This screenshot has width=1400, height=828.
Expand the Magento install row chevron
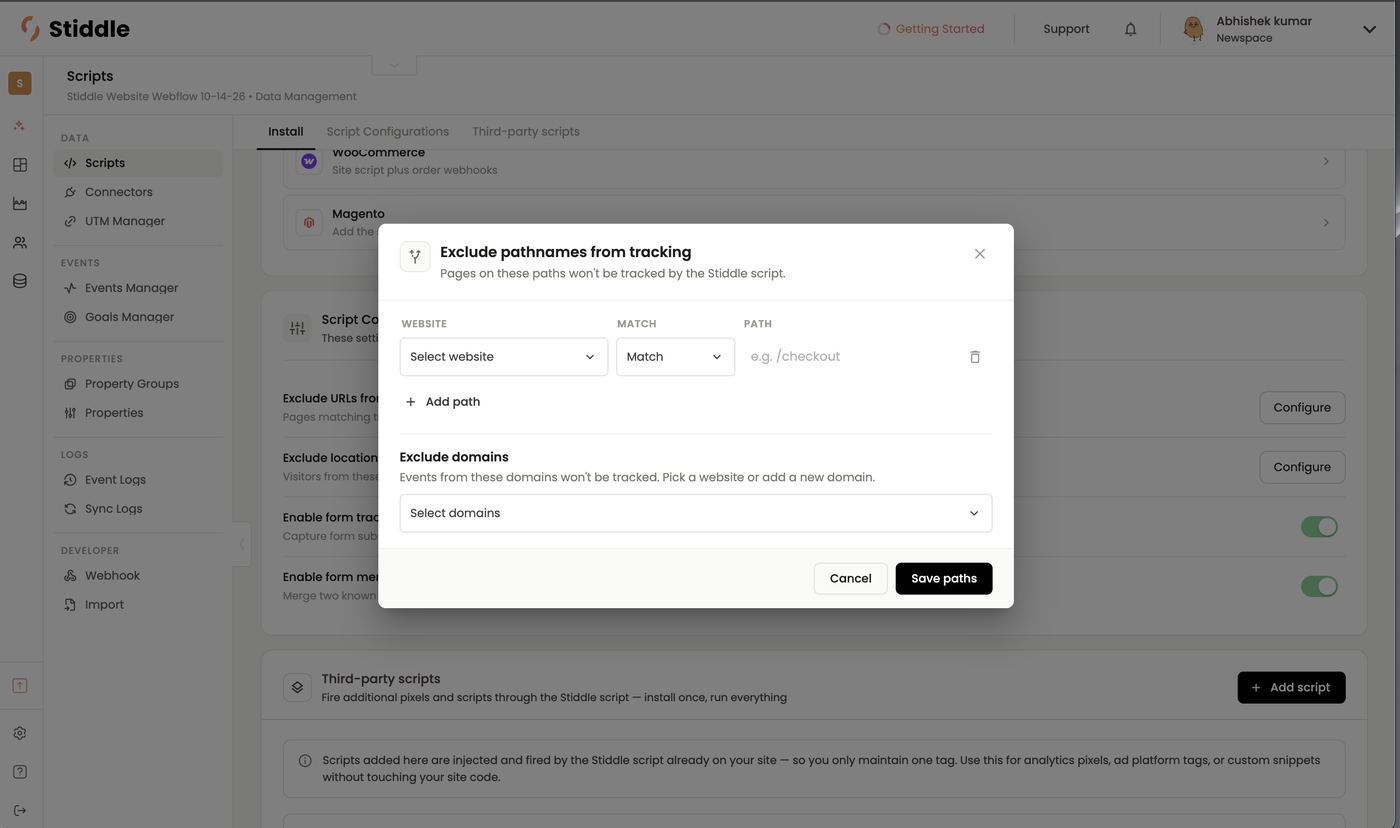pyautogui.click(x=1326, y=223)
